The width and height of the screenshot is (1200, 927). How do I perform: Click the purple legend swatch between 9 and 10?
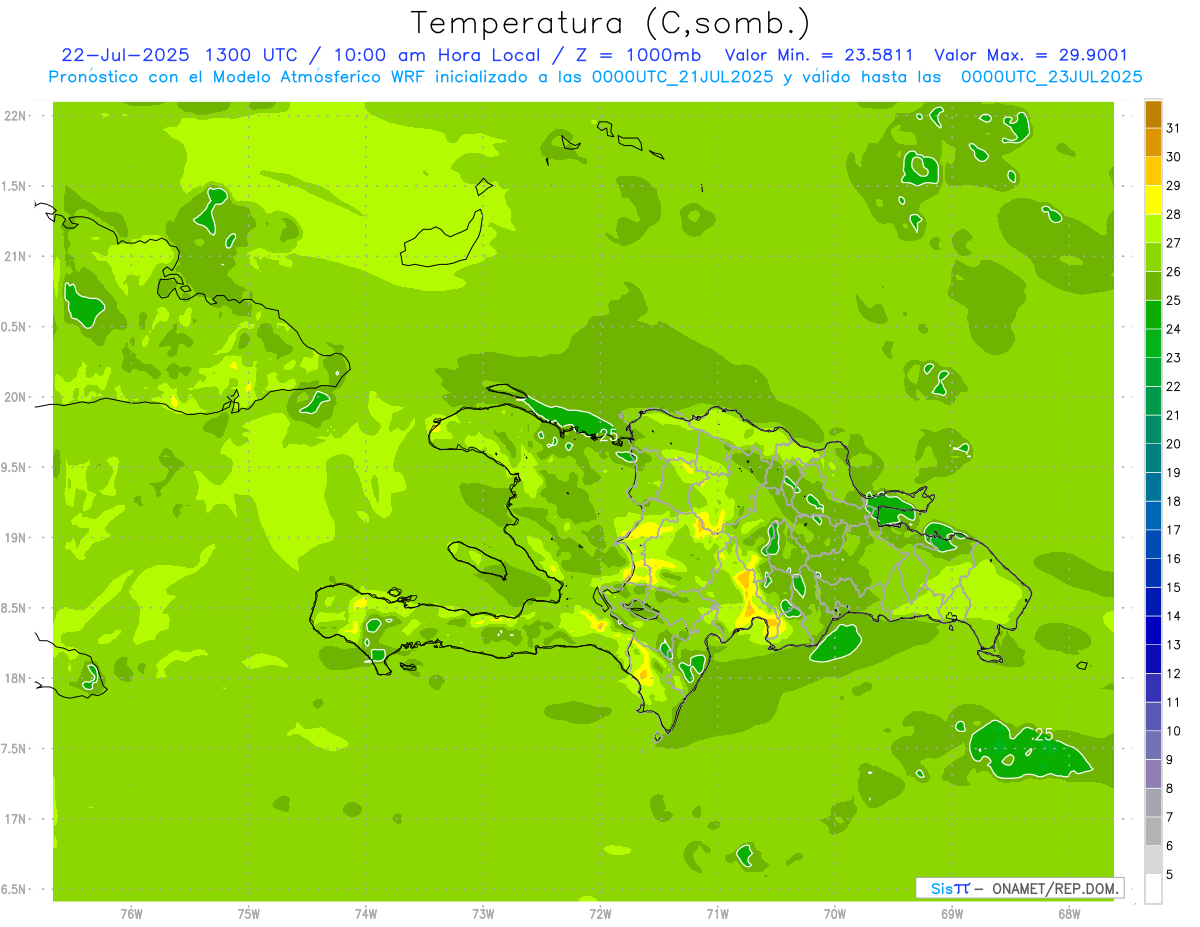[1153, 745]
